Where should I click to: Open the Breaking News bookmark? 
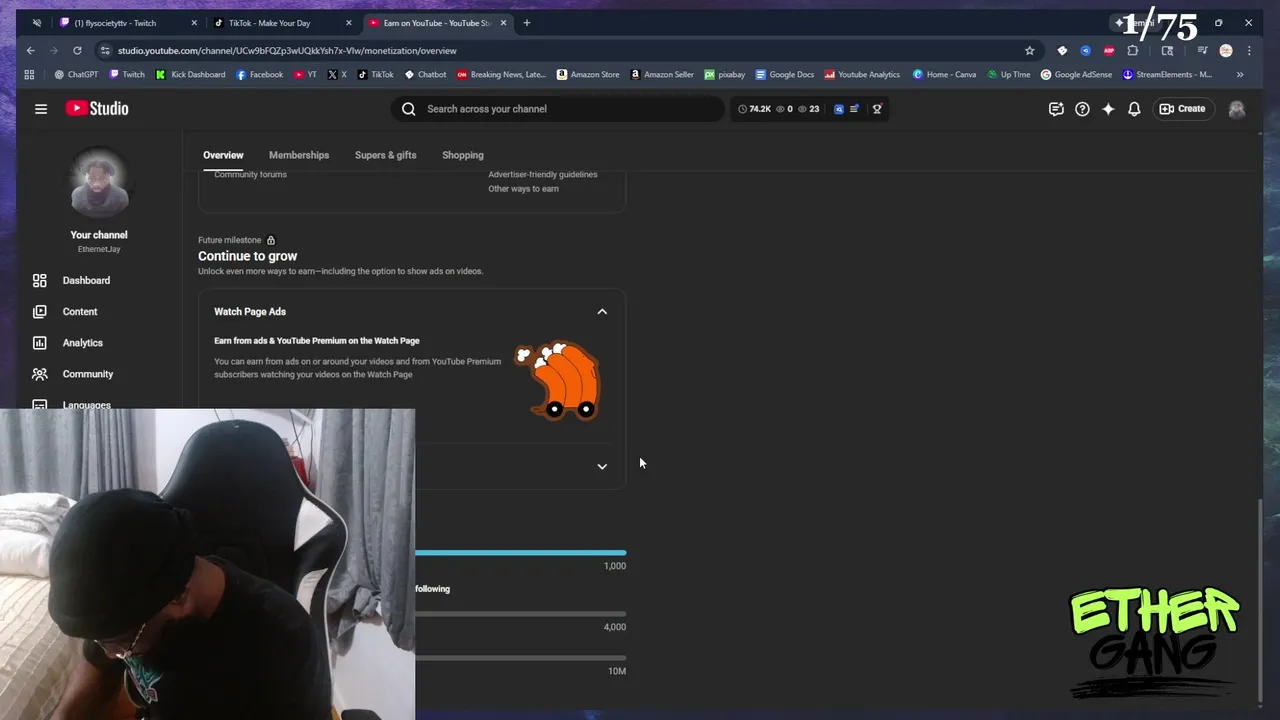[x=502, y=75]
